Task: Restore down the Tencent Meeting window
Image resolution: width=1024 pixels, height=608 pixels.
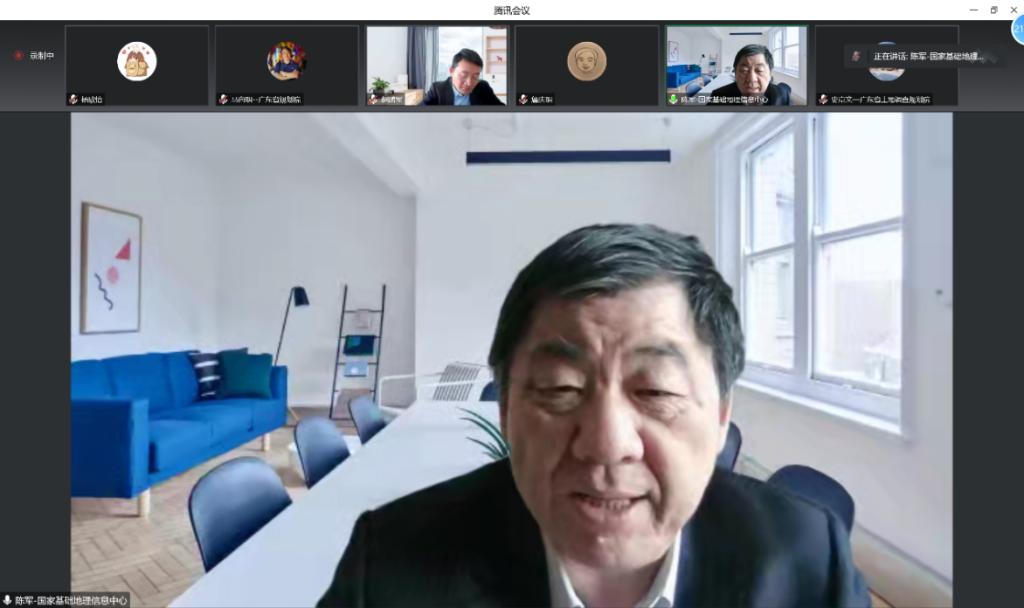Action: 993,10
